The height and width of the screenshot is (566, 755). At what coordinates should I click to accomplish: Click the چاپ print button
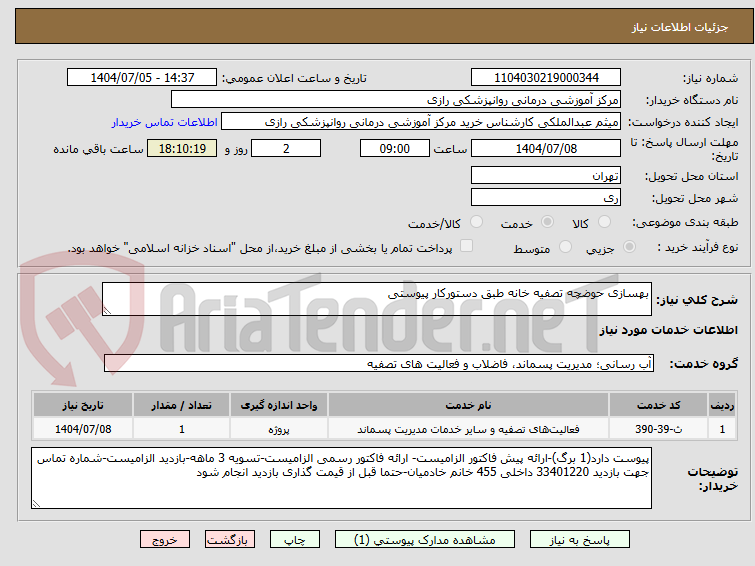295,540
